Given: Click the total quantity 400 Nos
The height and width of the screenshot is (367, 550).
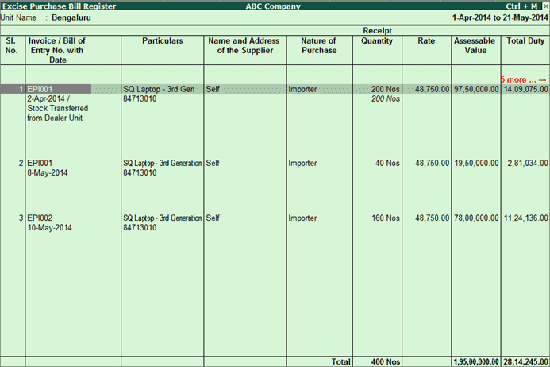Looking at the screenshot, I should coord(385,362).
